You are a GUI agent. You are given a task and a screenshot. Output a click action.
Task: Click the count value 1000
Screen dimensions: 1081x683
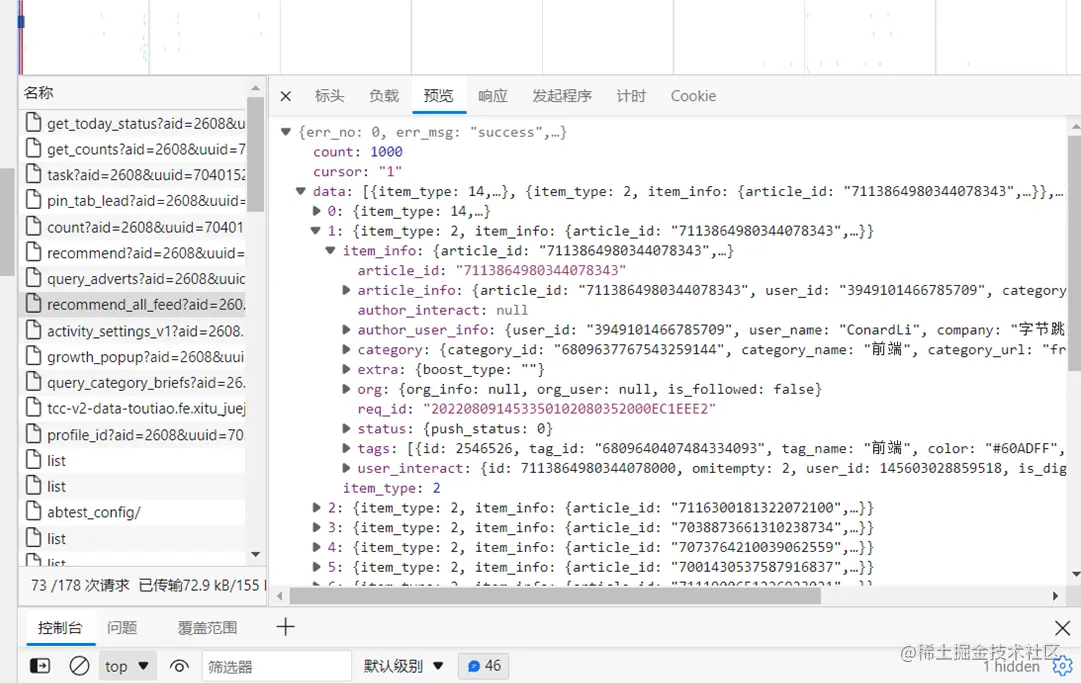click(386, 152)
